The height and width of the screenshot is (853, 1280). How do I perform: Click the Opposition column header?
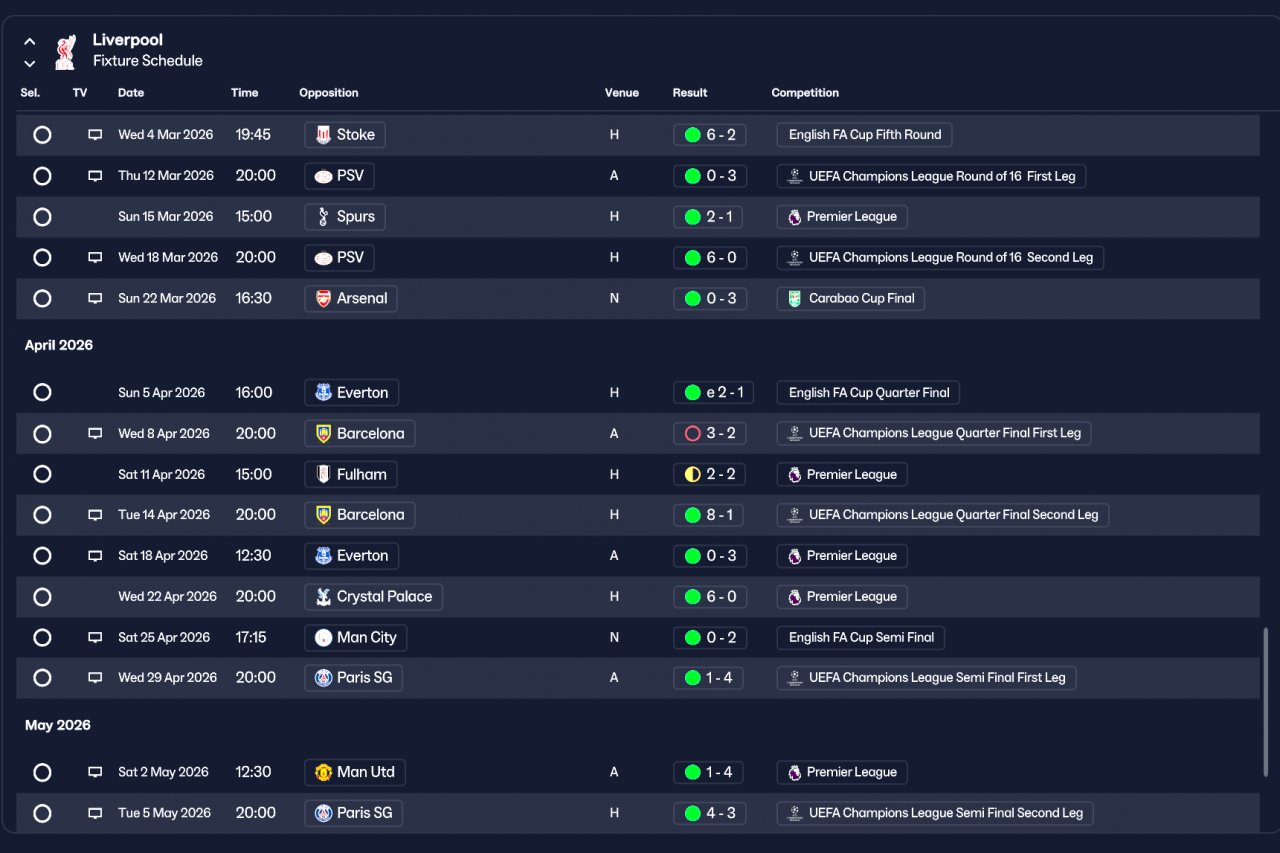tap(329, 93)
